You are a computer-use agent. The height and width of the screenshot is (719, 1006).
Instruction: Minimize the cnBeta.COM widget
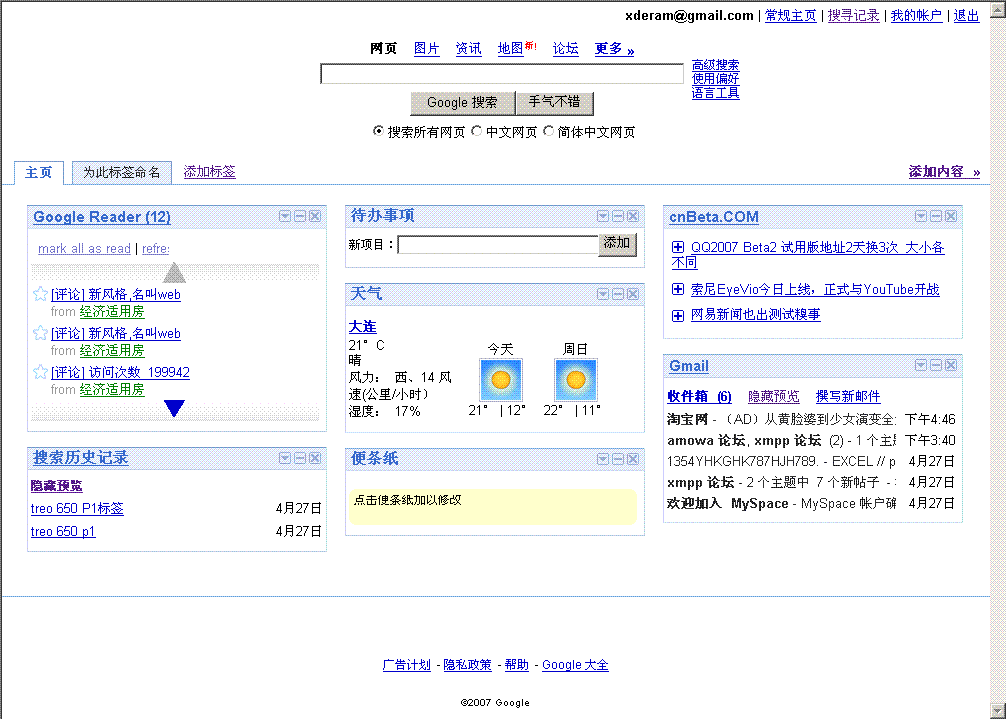click(x=936, y=216)
